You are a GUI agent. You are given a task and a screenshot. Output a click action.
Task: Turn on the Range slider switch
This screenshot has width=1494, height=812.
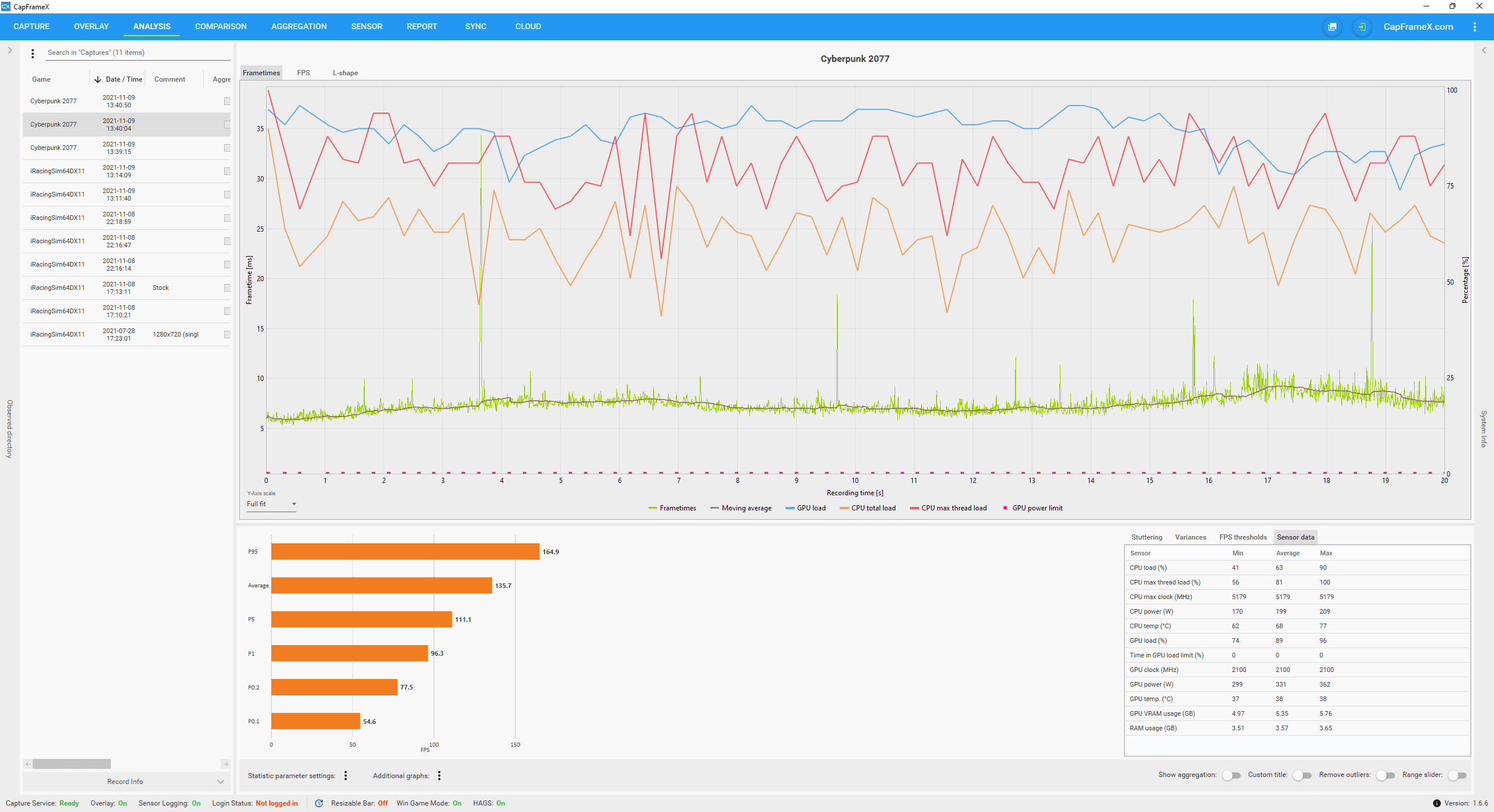point(1457,775)
